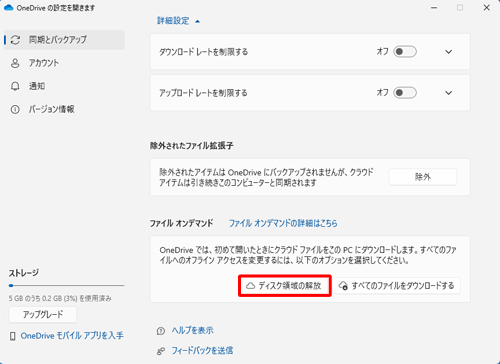
Task: Minimize the OneDrive settings window
Action: click(434, 8)
